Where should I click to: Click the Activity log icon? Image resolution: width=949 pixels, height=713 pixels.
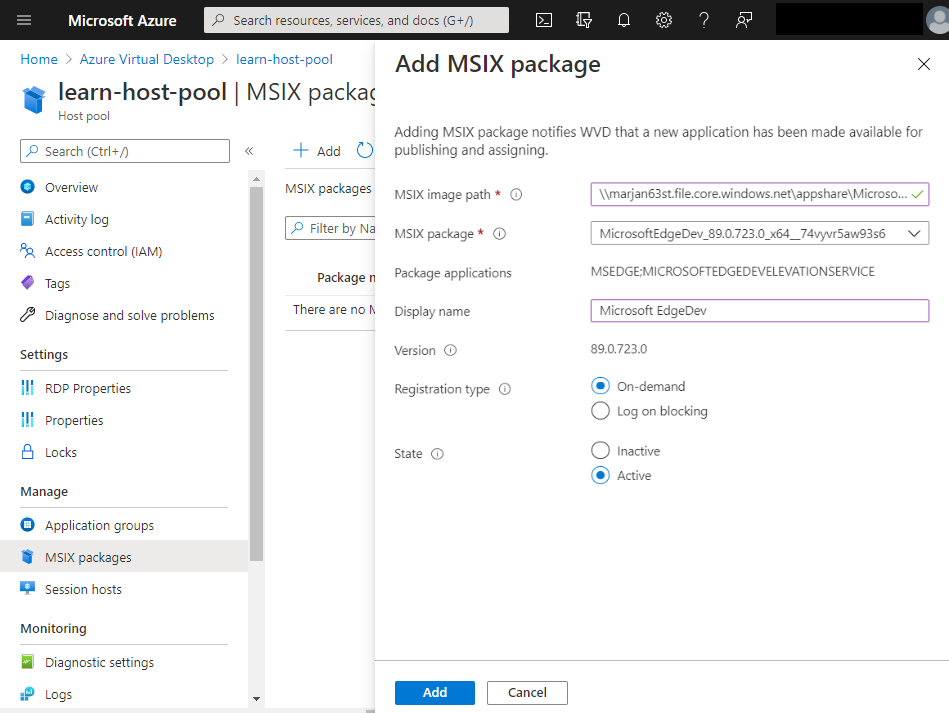27,218
